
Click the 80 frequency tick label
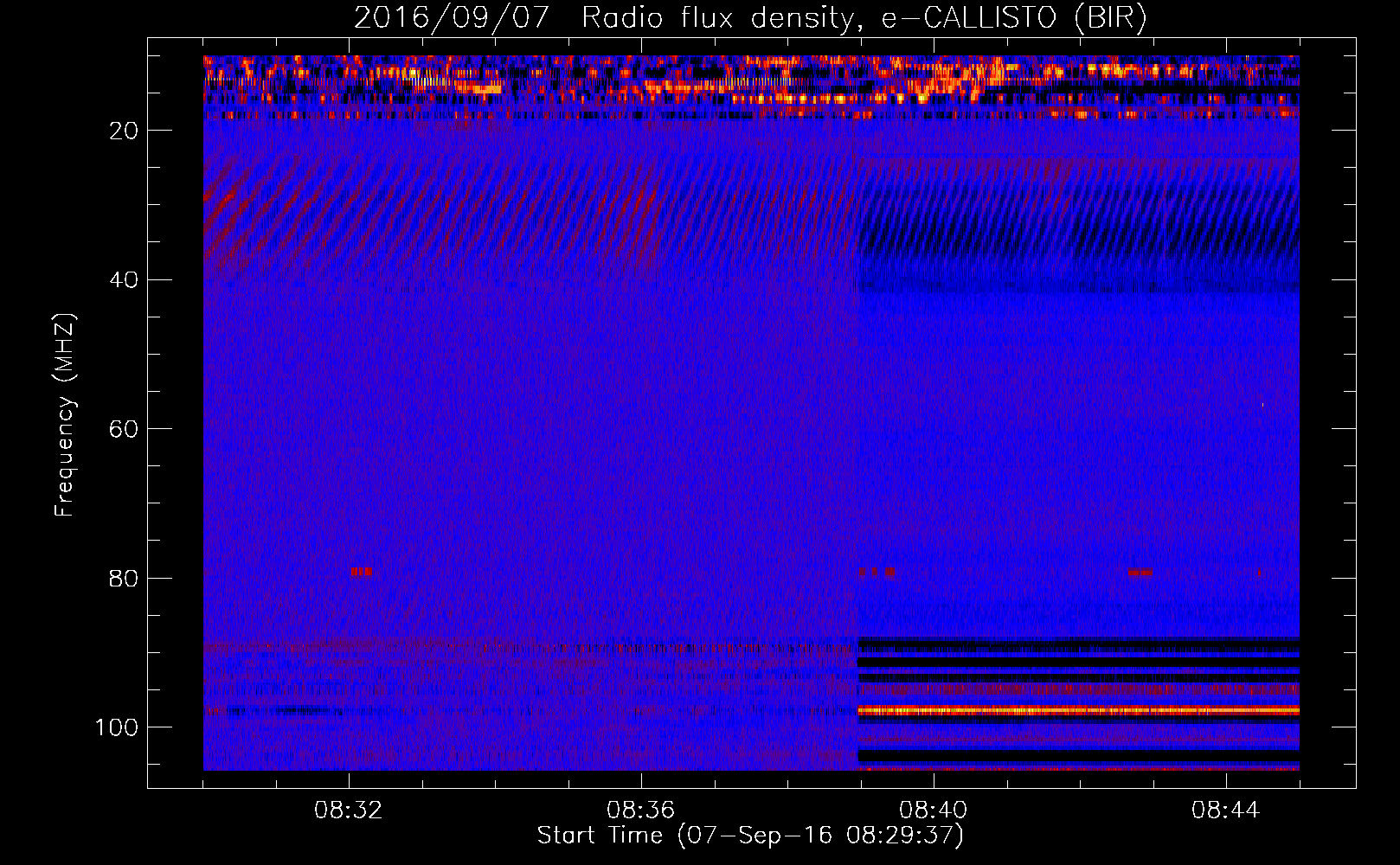click(124, 579)
